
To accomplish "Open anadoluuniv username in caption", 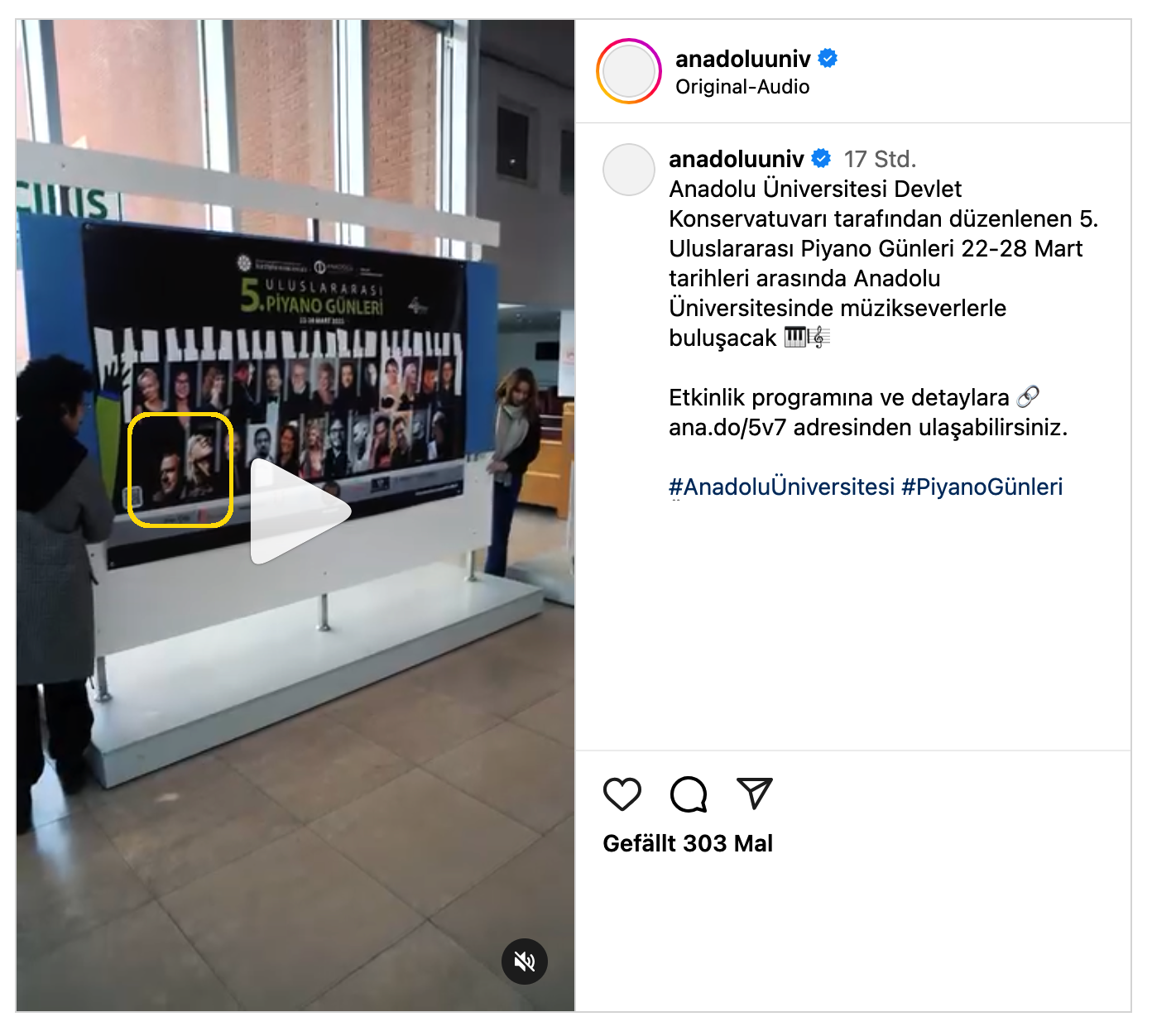I will coord(737,159).
